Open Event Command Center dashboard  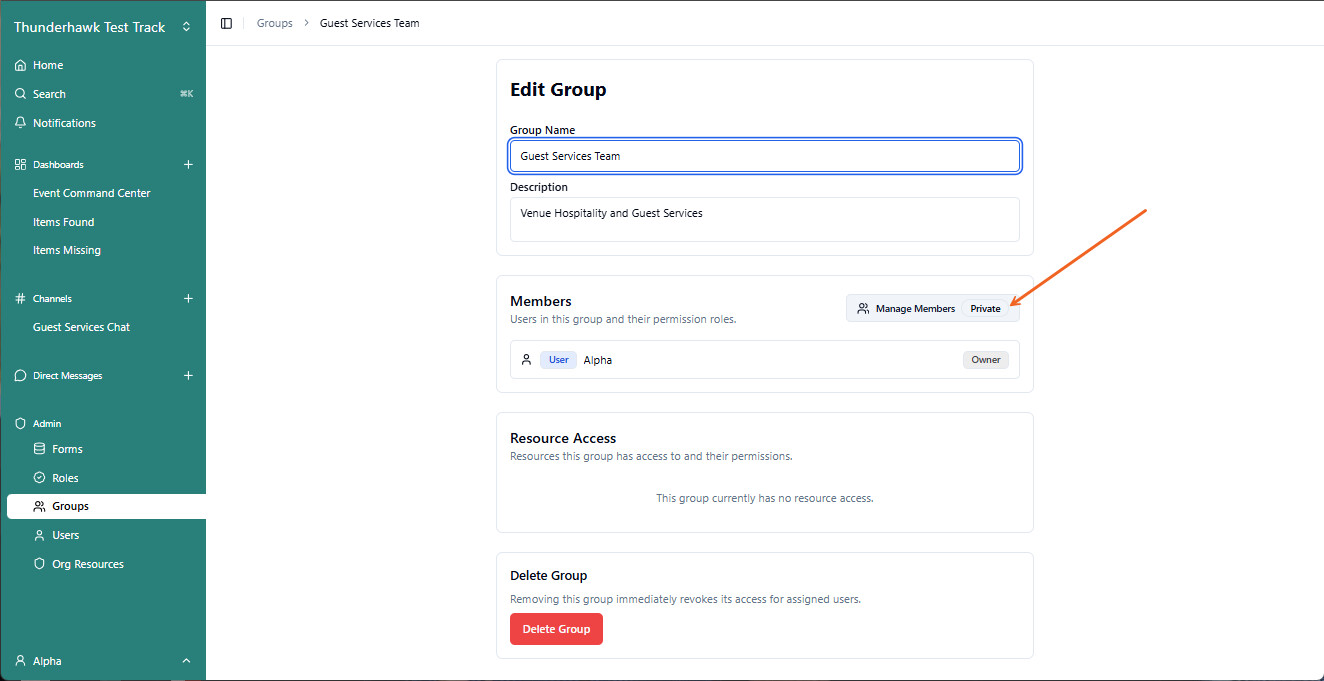pyautogui.click(x=92, y=193)
